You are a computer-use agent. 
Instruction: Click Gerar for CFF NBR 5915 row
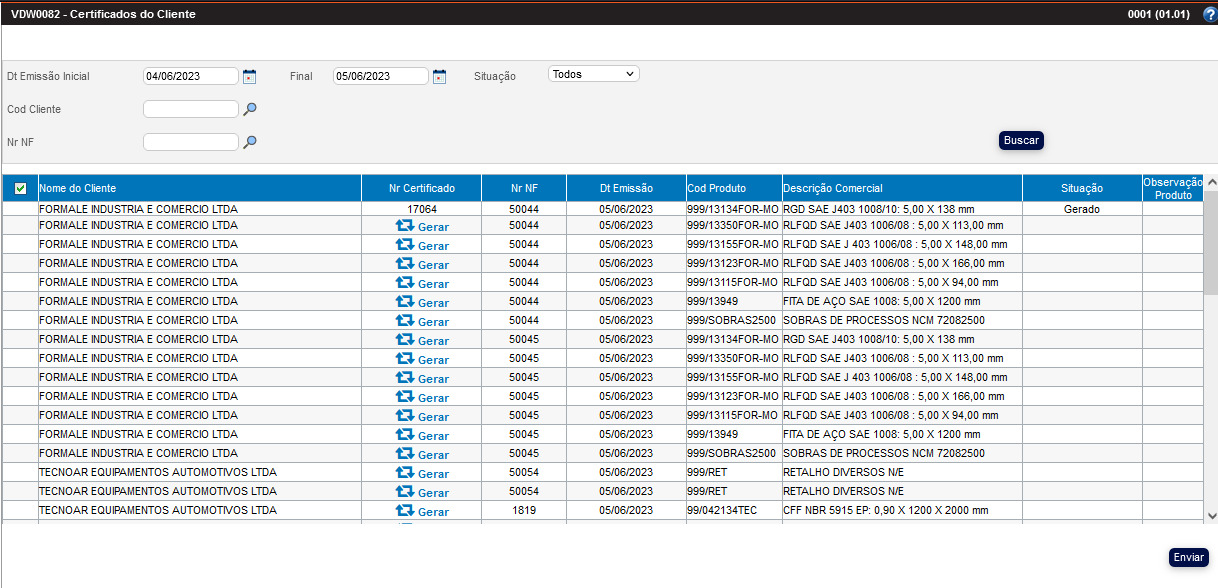pos(422,511)
